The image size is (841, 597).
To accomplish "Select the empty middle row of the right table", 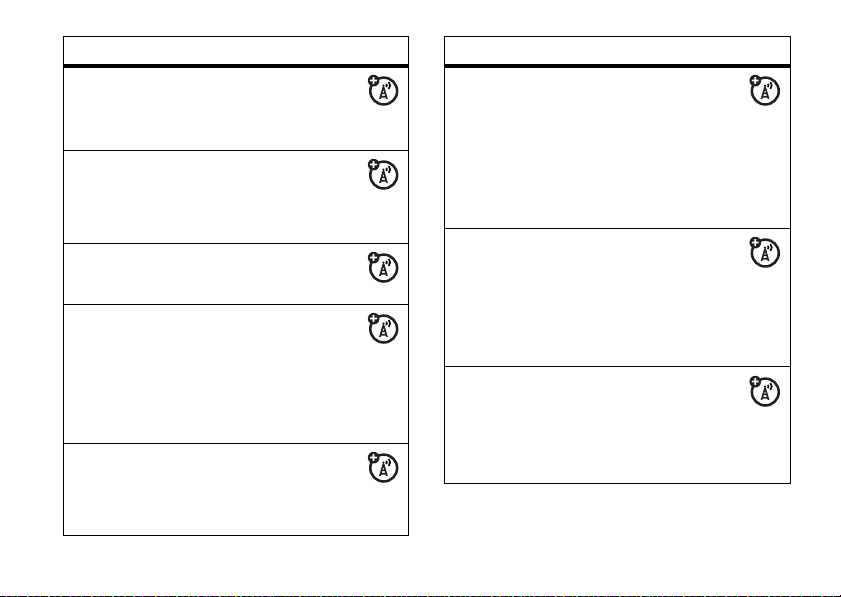I will pyautogui.click(x=617, y=298).
